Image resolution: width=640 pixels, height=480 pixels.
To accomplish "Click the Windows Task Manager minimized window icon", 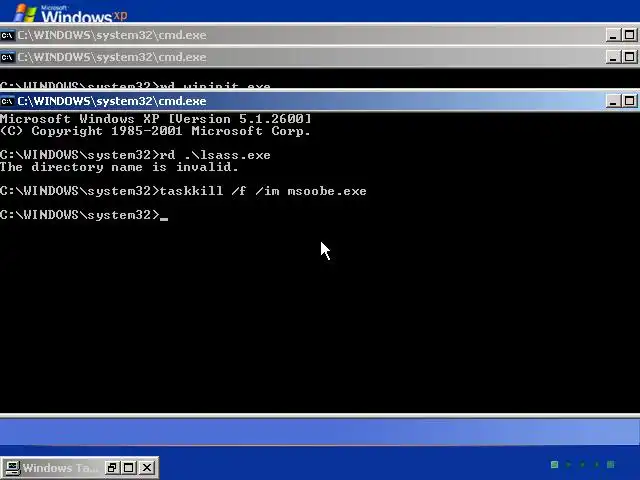I will point(12,468).
